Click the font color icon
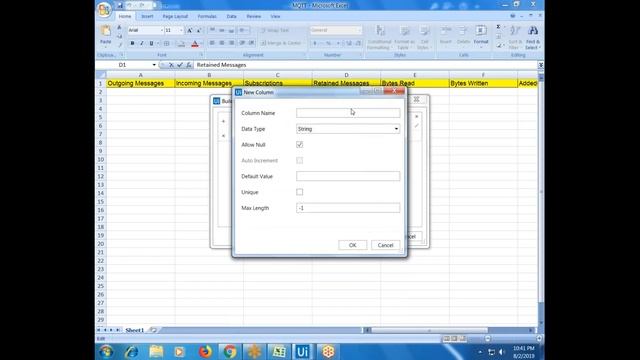 [195, 43]
